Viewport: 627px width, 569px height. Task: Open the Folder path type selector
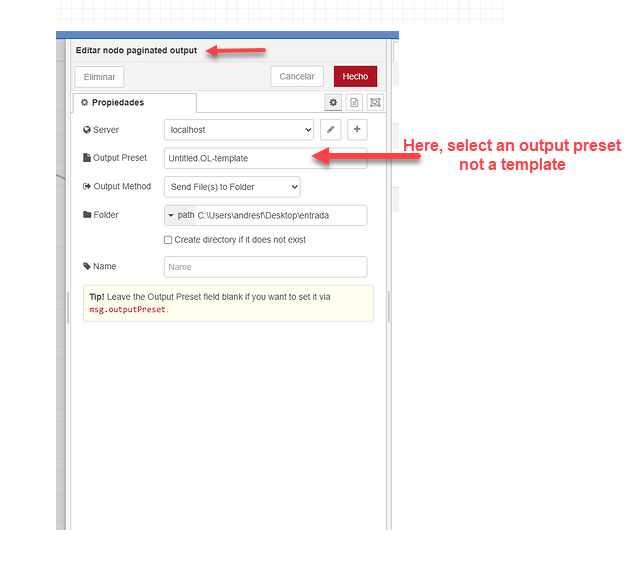pyautogui.click(x=180, y=215)
